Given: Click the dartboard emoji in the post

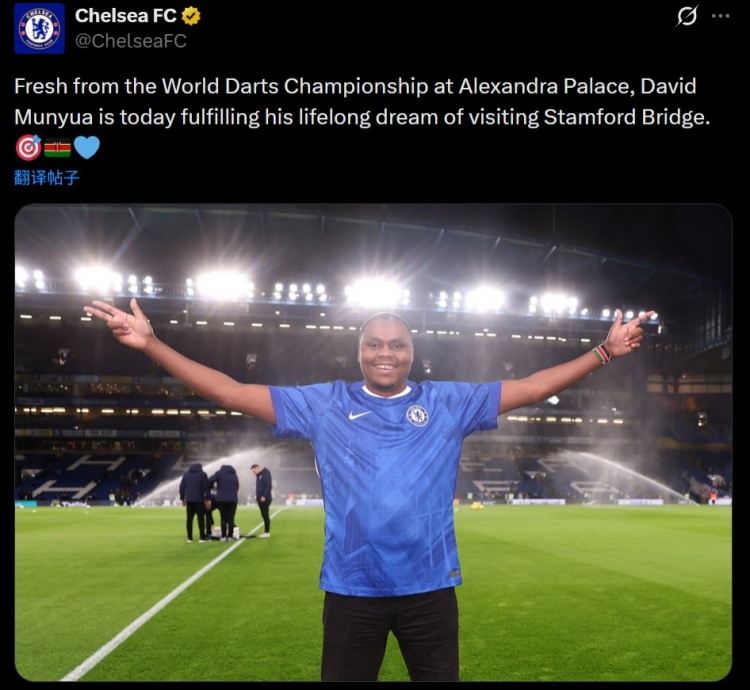Looking at the screenshot, I should (x=28, y=148).
